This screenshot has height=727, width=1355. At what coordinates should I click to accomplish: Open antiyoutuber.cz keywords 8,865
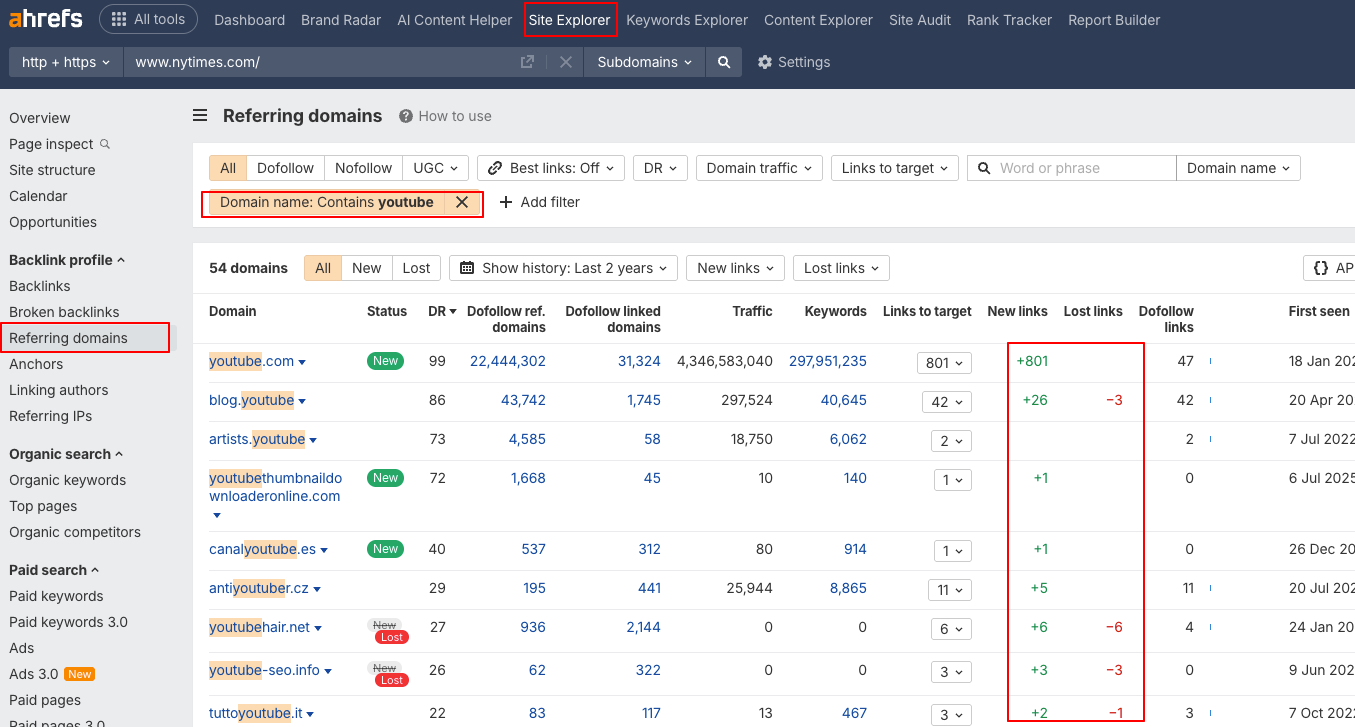pos(848,588)
